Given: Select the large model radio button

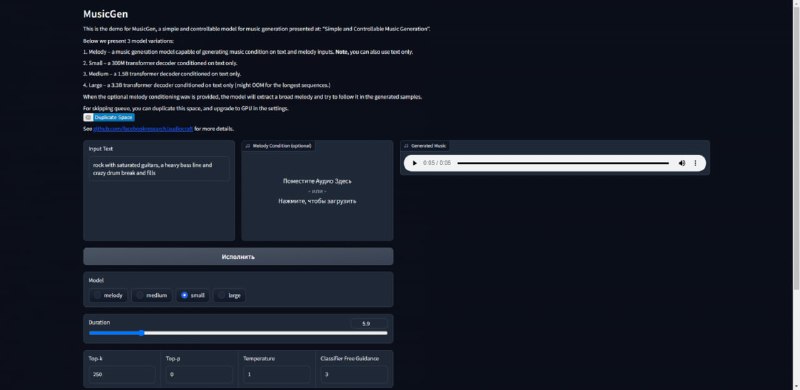Looking at the screenshot, I should pyautogui.click(x=221, y=295).
